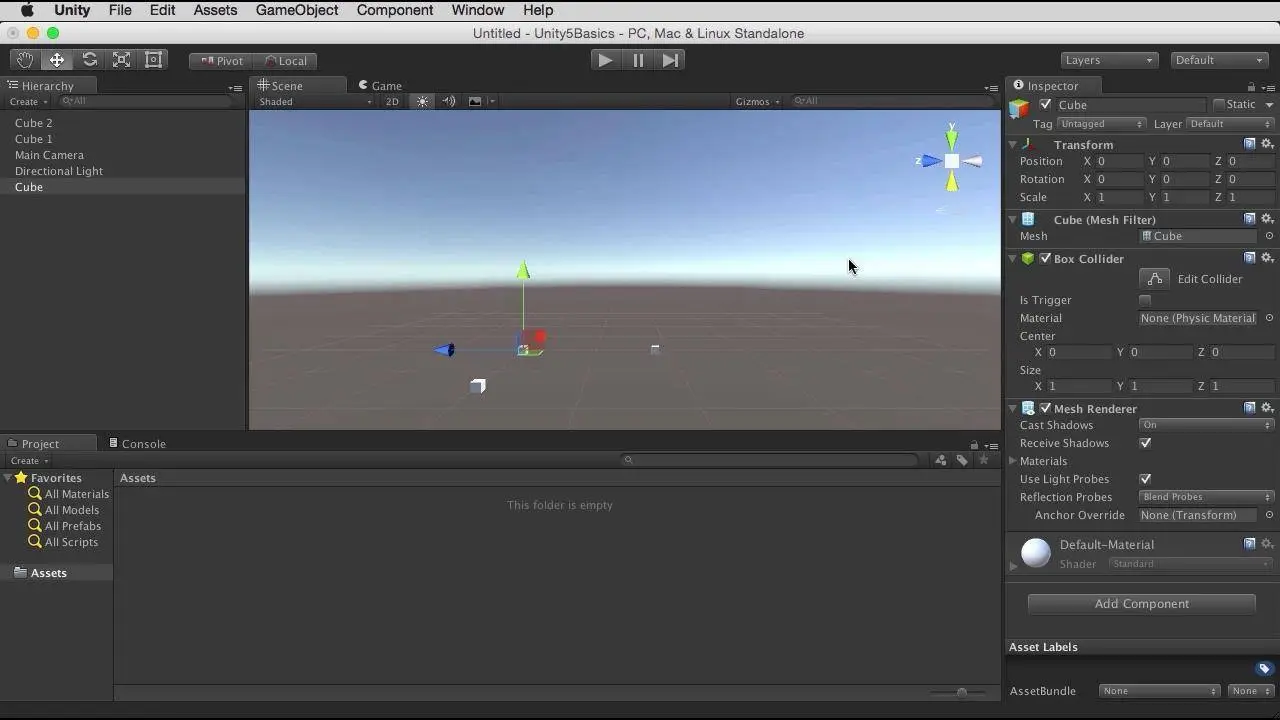Enable the Is Trigger checkbox
Screen dimensions: 1280x720
coord(1145,300)
